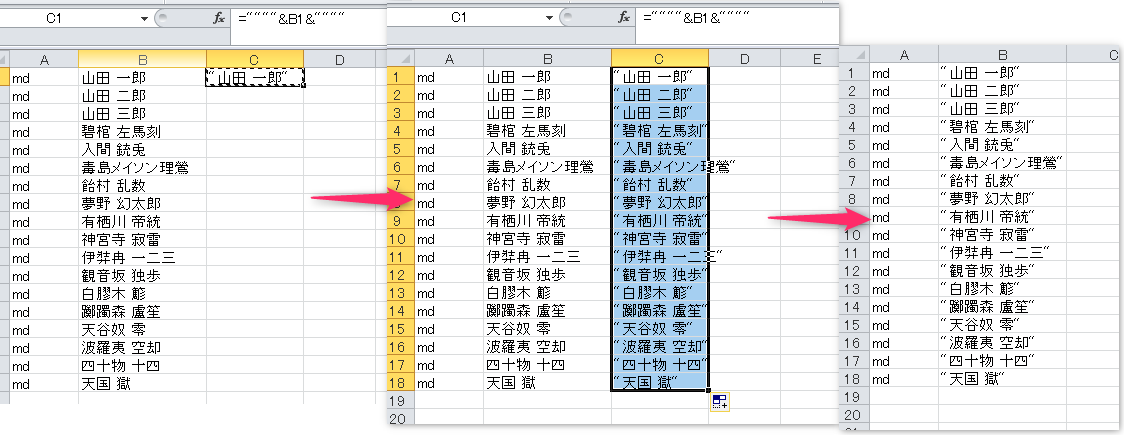1124x435 pixels.
Task: Select the row 18 header in the rightmost sheet
Action: pos(851,379)
